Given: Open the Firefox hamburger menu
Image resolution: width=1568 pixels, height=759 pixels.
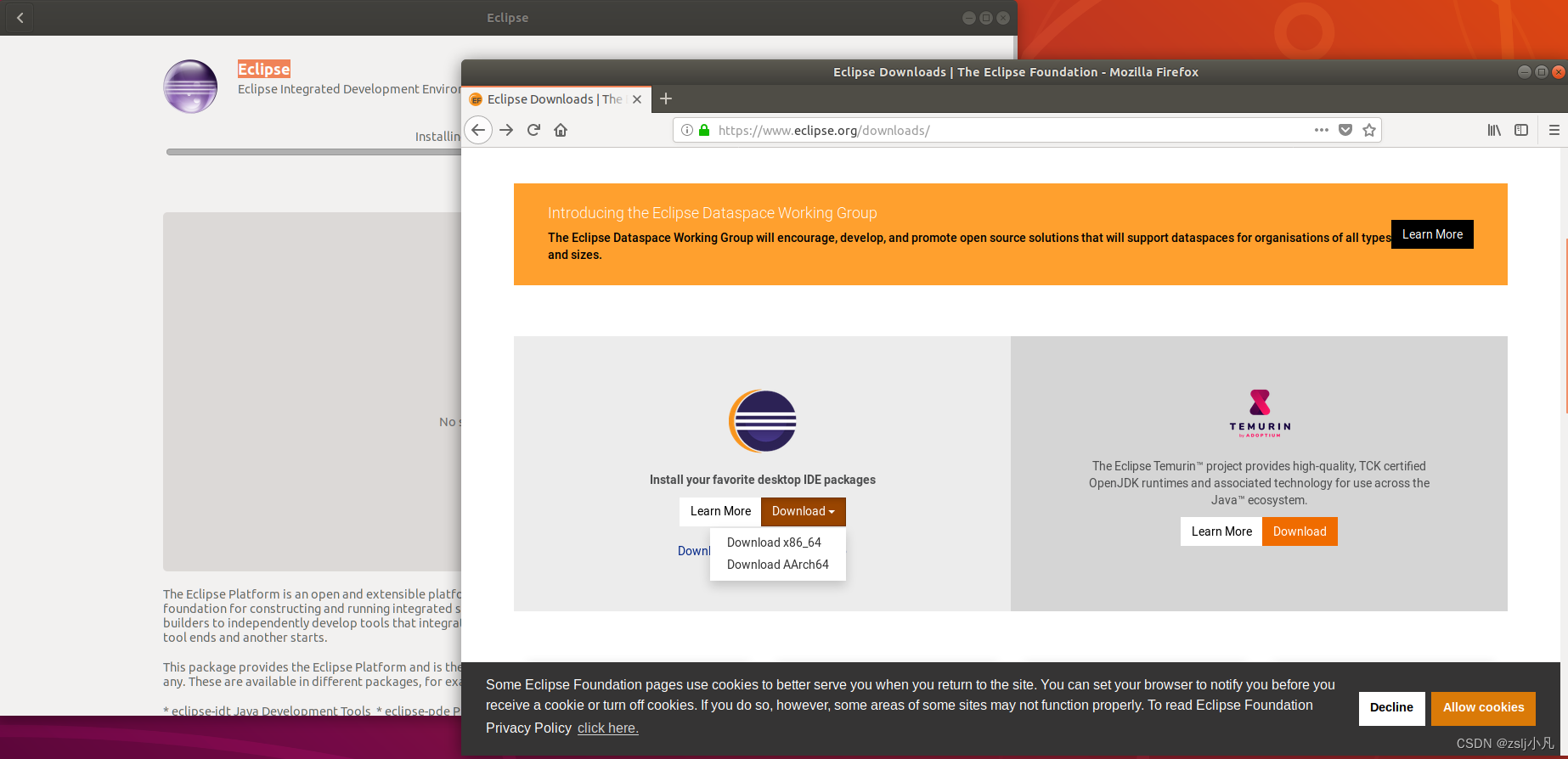Looking at the screenshot, I should [x=1554, y=130].
